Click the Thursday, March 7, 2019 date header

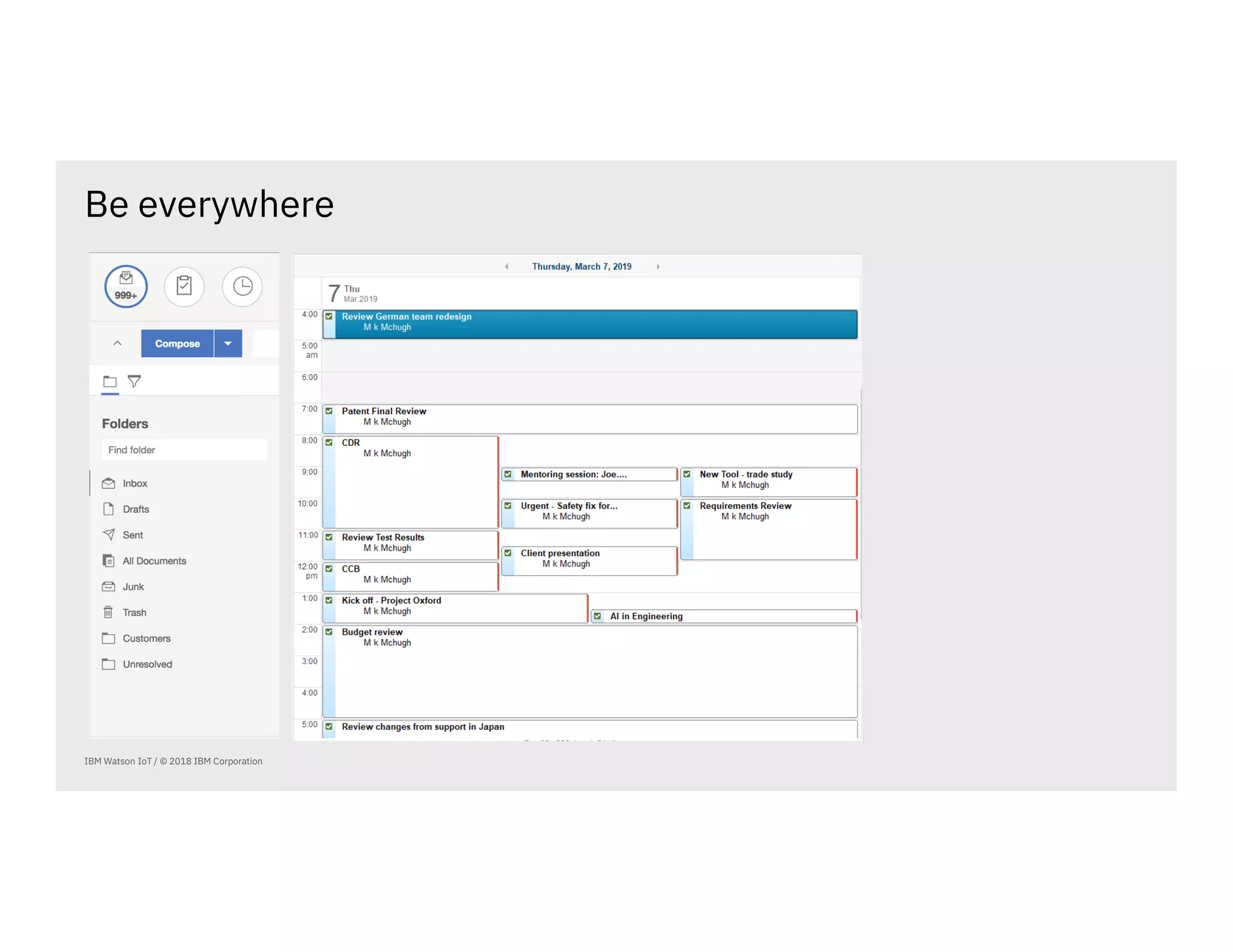(x=582, y=267)
